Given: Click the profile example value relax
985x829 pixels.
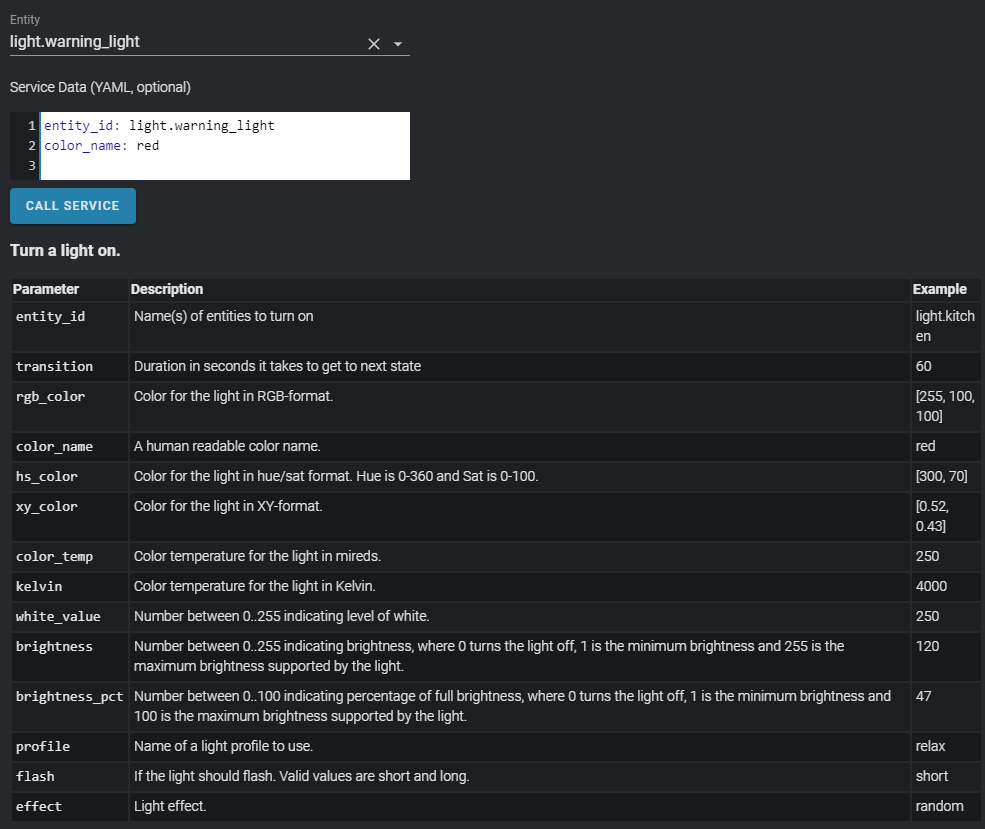Looking at the screenshot, I should [930, 746].
